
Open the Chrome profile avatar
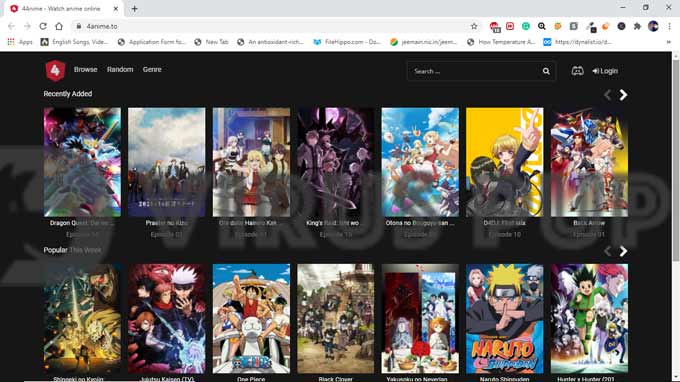[653, 26]
